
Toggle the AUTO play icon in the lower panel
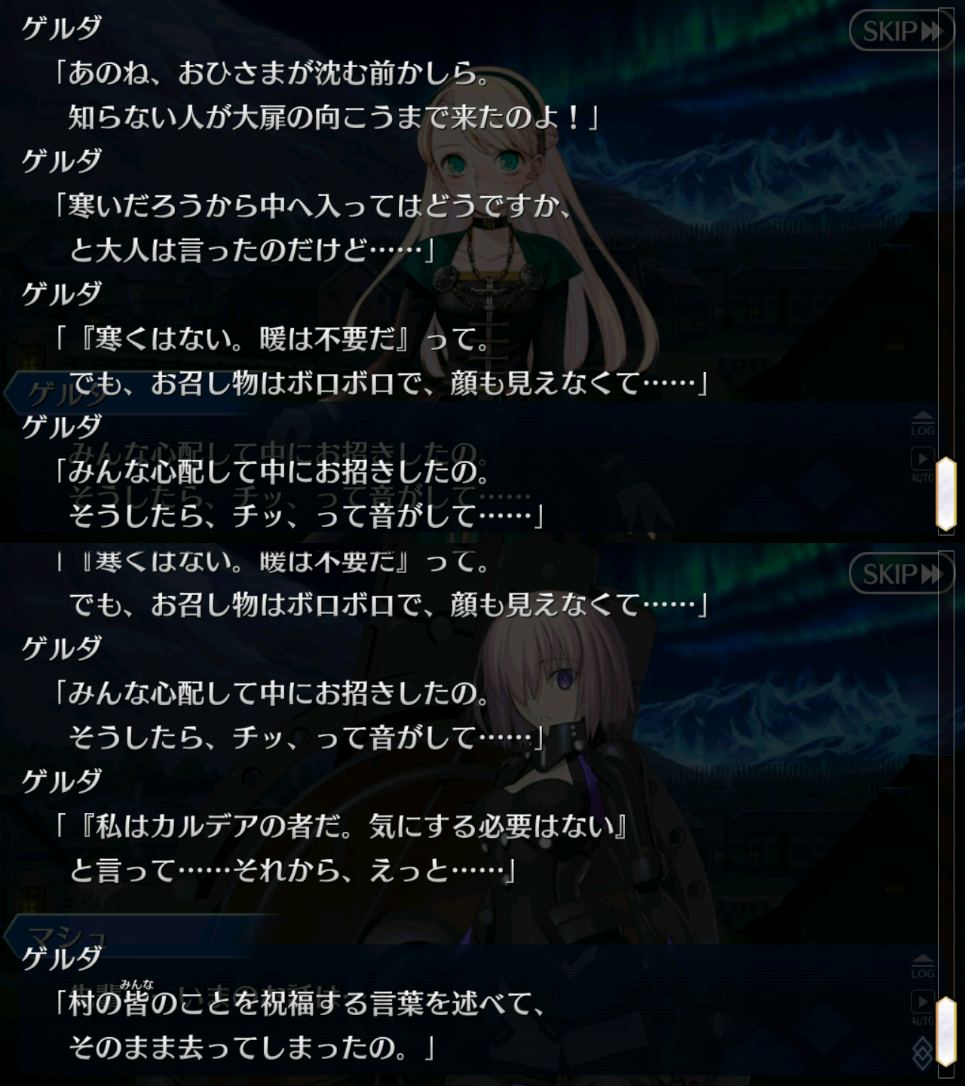coord(922,1008)
